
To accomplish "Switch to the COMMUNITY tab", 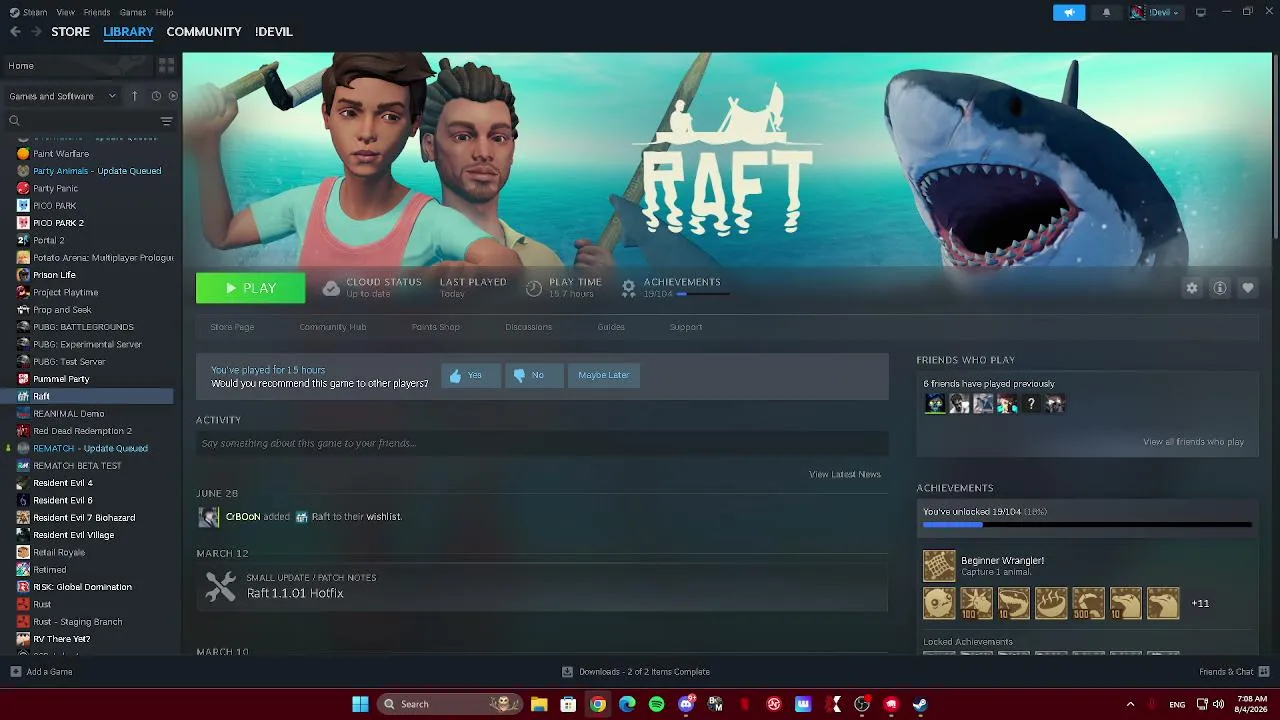I will 204,32.
